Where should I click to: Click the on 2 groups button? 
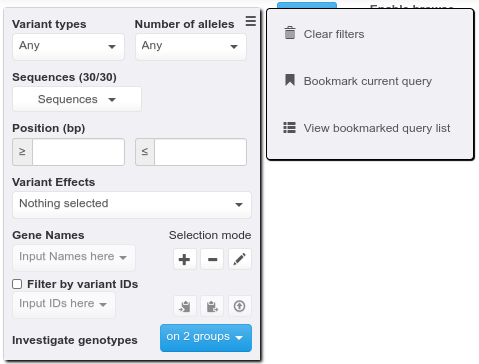pos(206,338)
